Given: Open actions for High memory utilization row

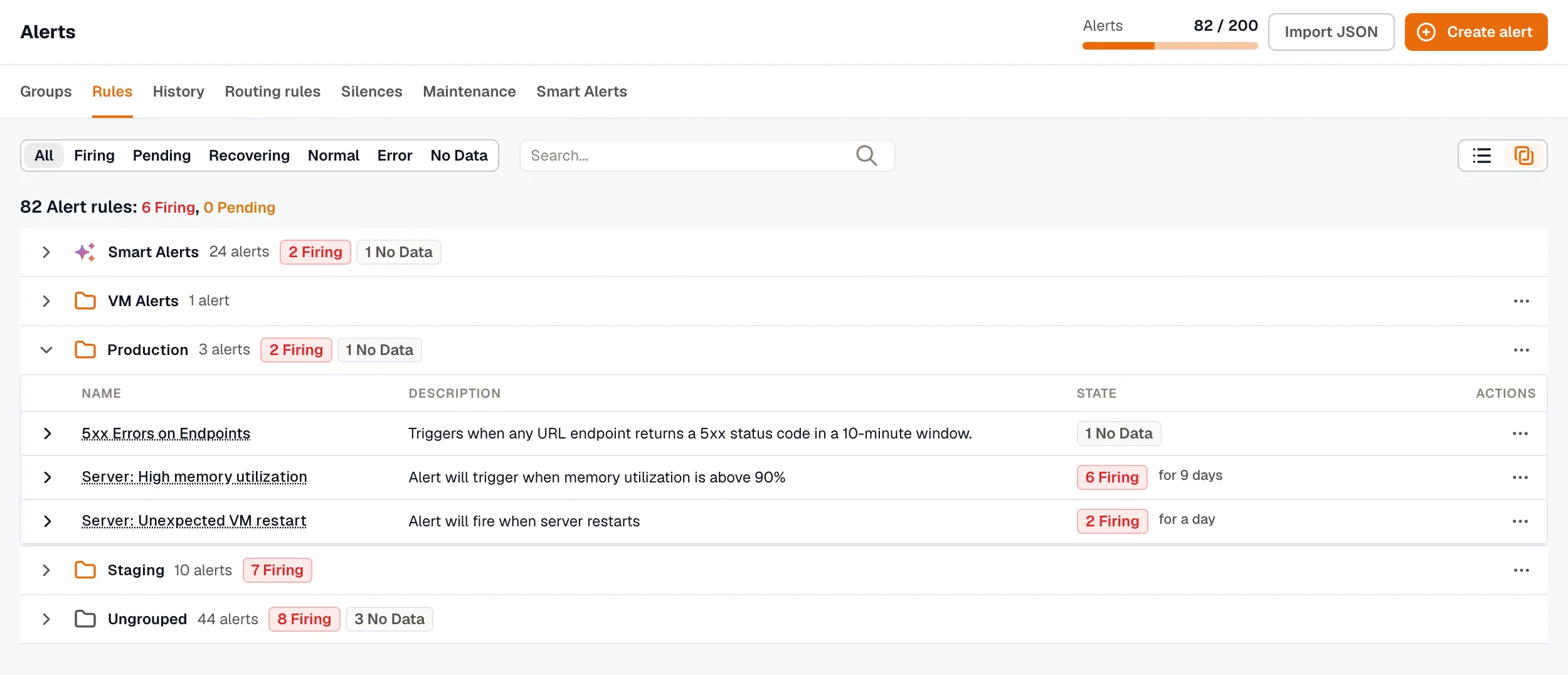Looking at the screenshot, I should (1520, 477).
